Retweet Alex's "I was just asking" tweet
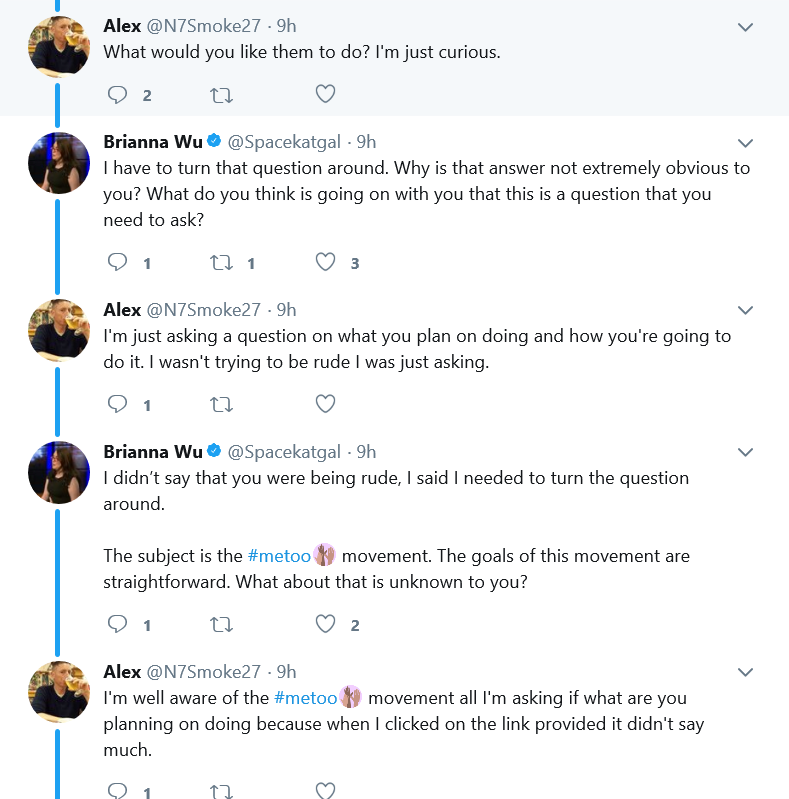The width and height of the screenshot is (789, 799). coord(221,405)
